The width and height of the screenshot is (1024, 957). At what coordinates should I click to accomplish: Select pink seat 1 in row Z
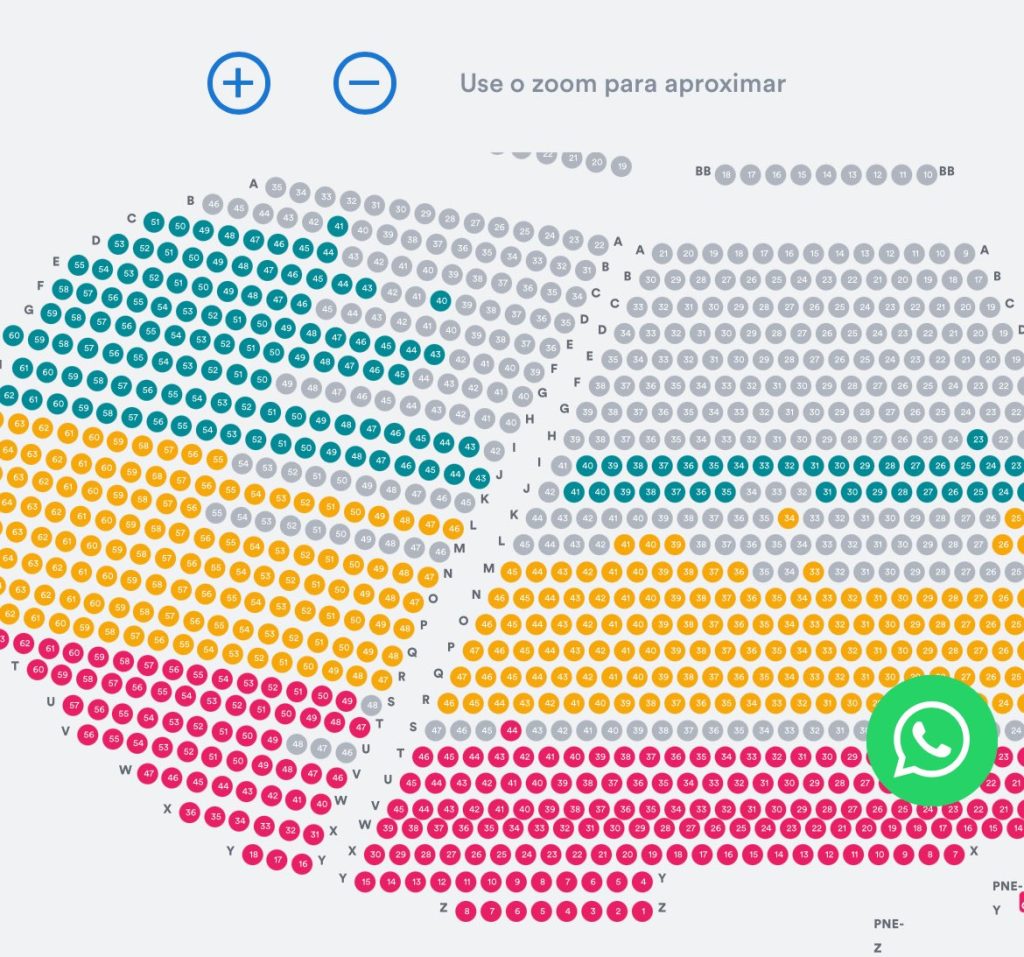click(642, 911)
